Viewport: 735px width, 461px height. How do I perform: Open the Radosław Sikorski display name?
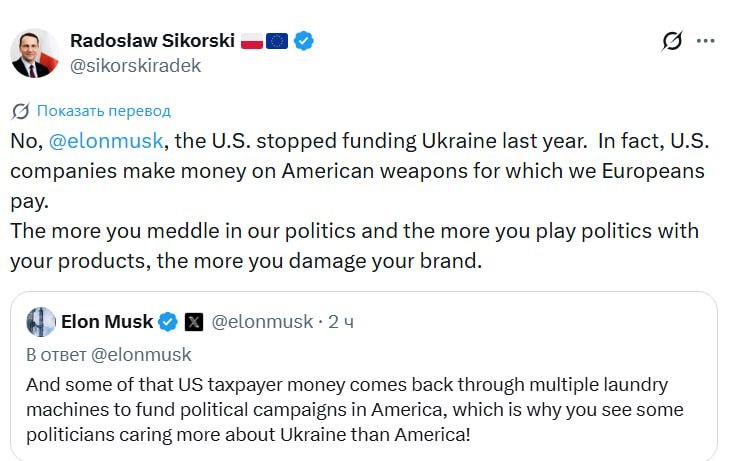pyautogui.click(x=152, y=41)
